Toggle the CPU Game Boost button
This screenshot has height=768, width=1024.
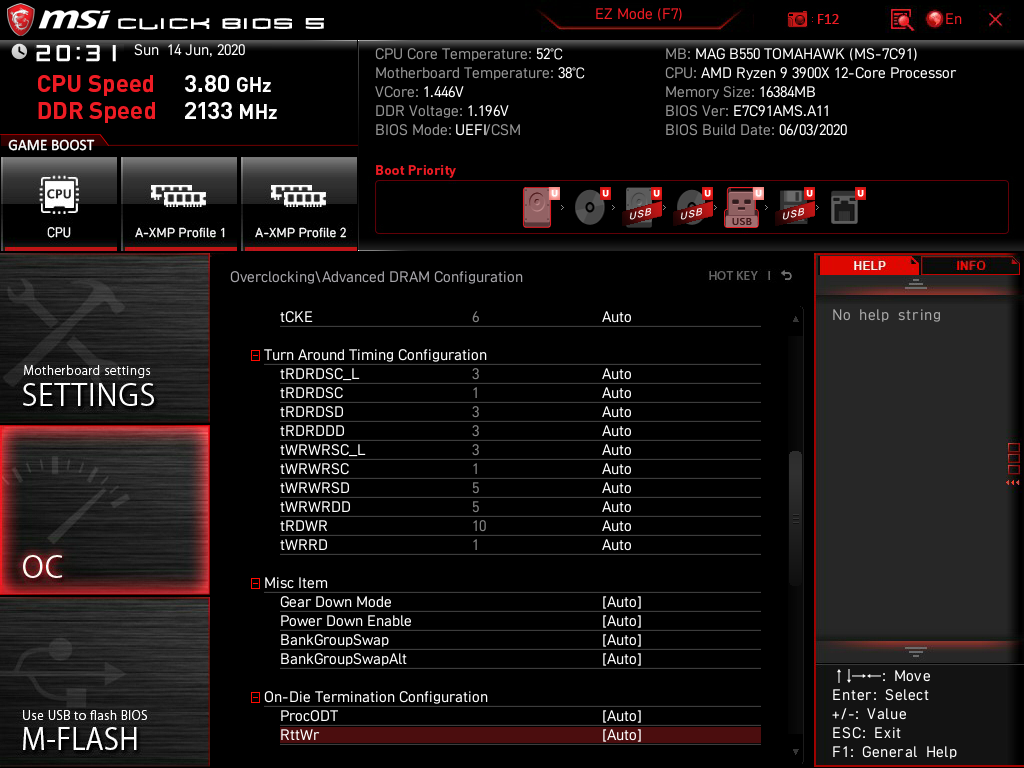point(59,204)
